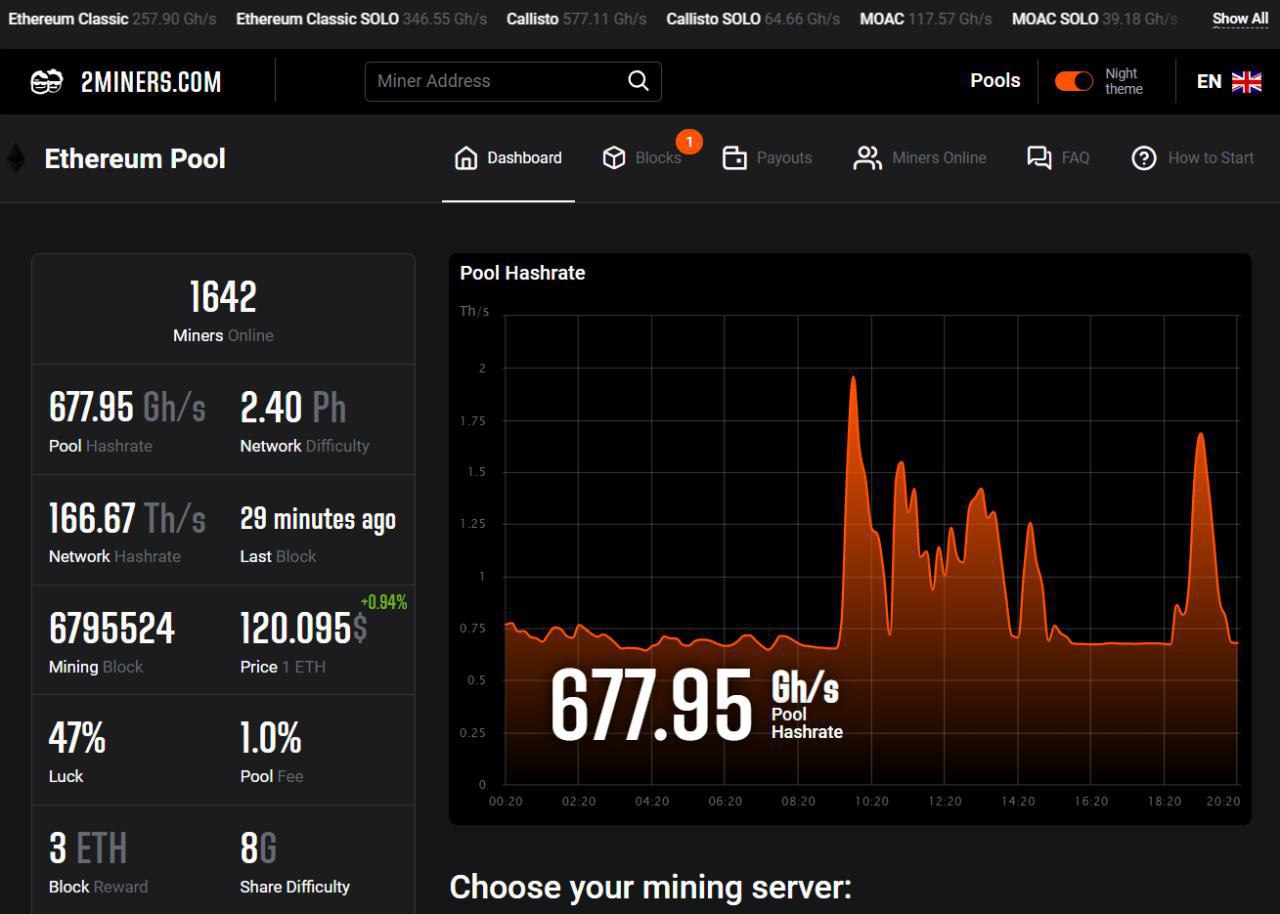Toggle the Night theme switch
The height and width of the screenshot is (914, 1280).
pos(1074,81)
